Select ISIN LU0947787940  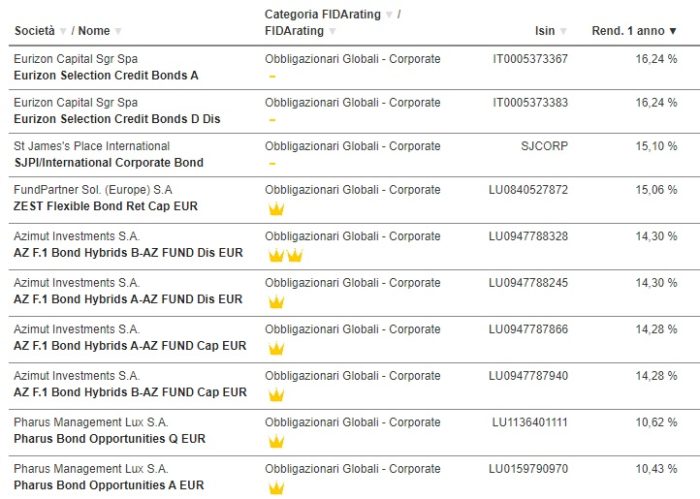point(528,376)
